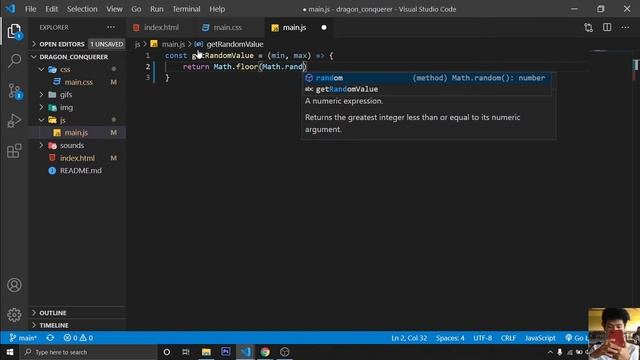The height and width of the screenshot is (360, 640).
Task: Open the File menu
Action: pyautogui.click(x=31, y=9)
